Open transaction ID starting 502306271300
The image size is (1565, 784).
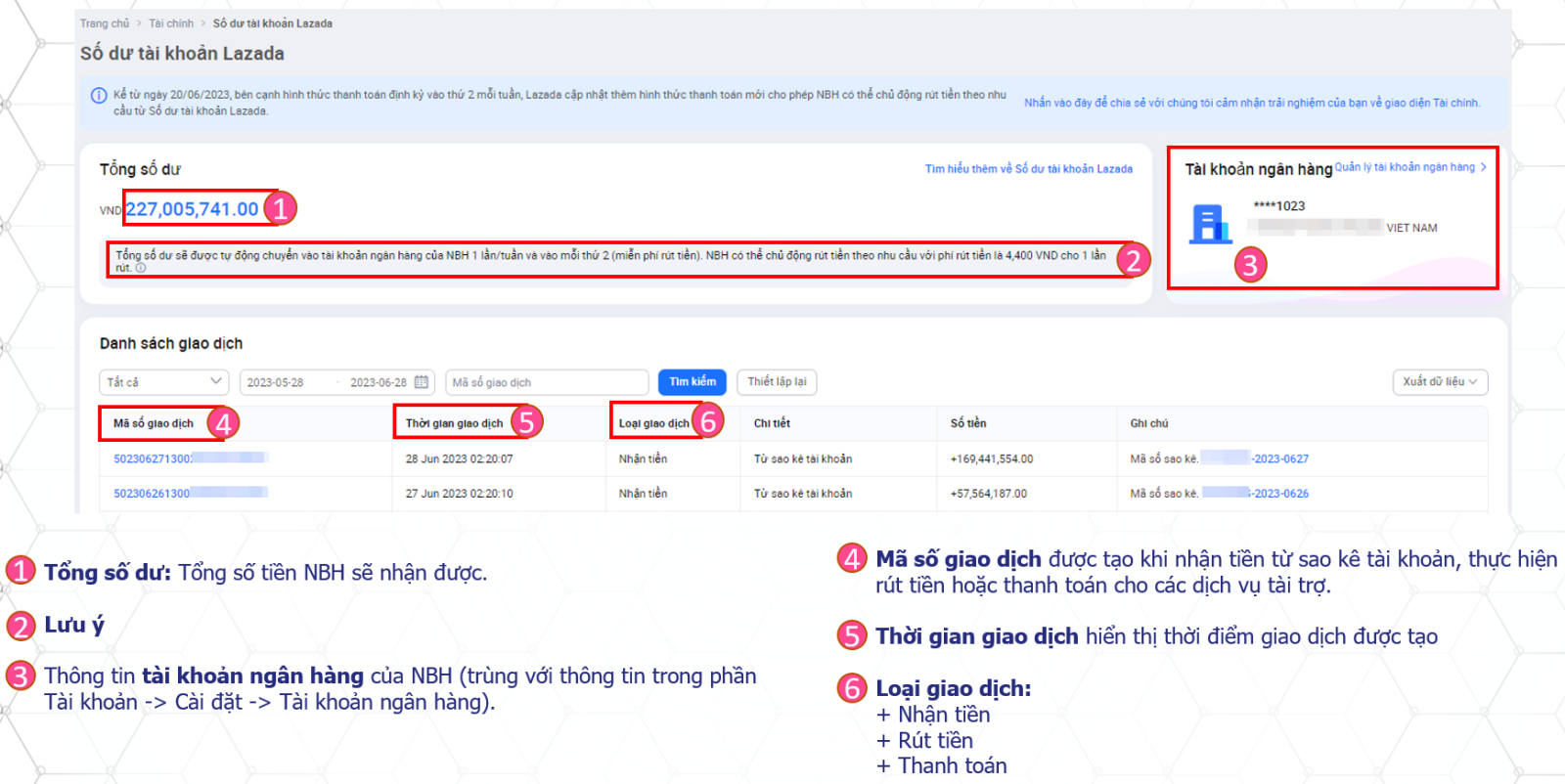tap(191, 458)
